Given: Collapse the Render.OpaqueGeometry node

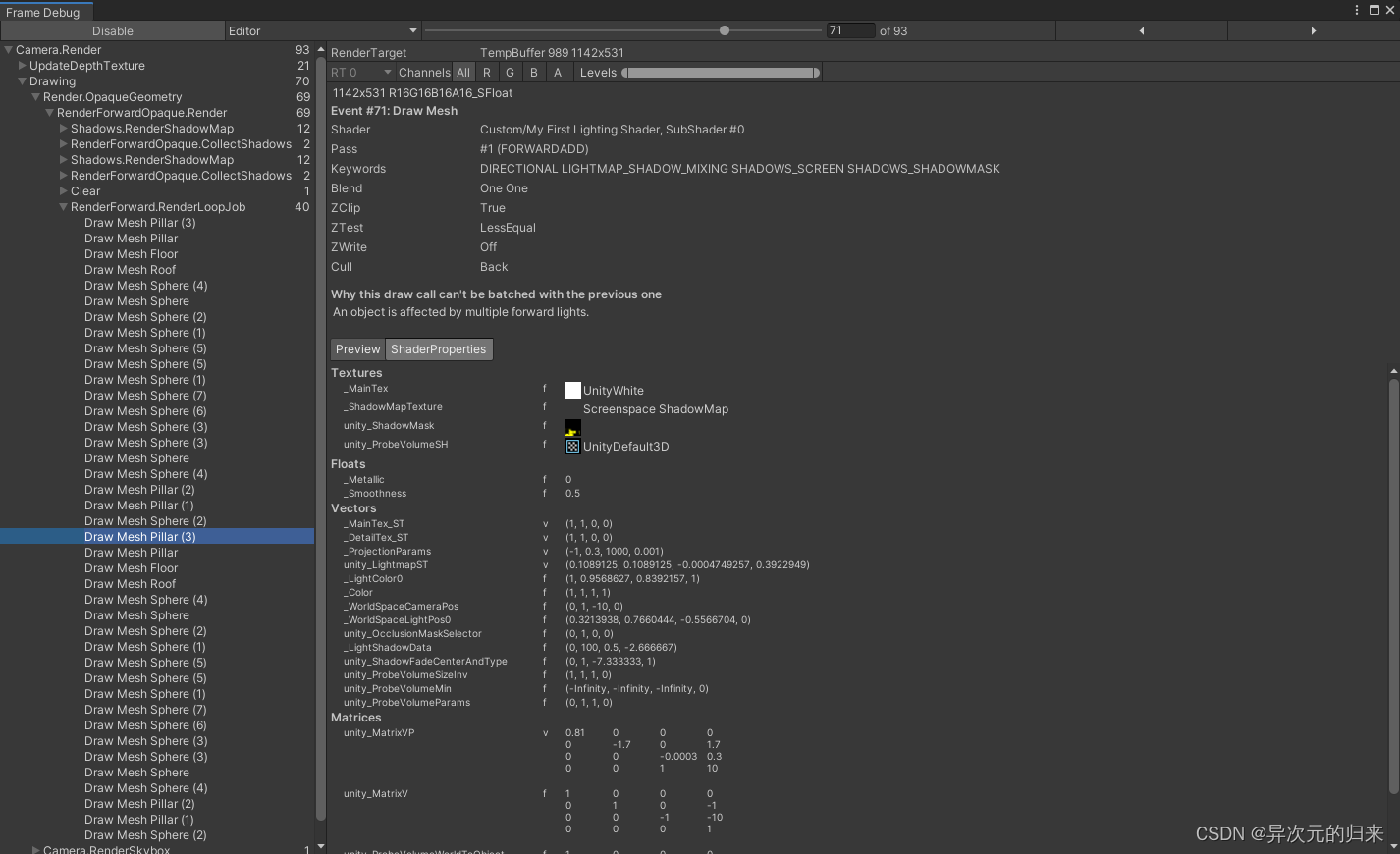Looking at the screenshot, I should point(36,97).
